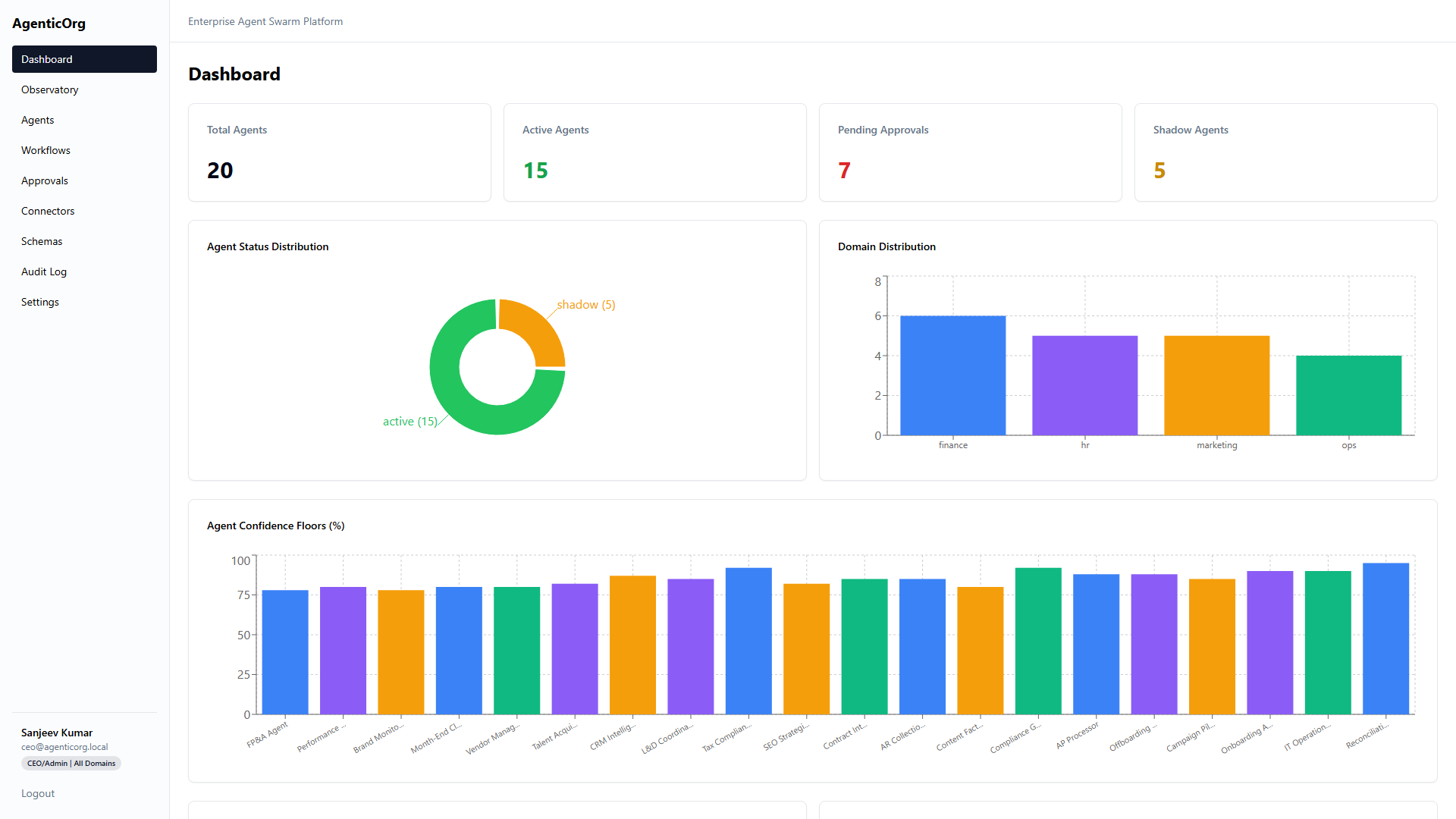Screen dimensions: 1456x819
Task: Navigate to the Approvals page
Action: 45,180
